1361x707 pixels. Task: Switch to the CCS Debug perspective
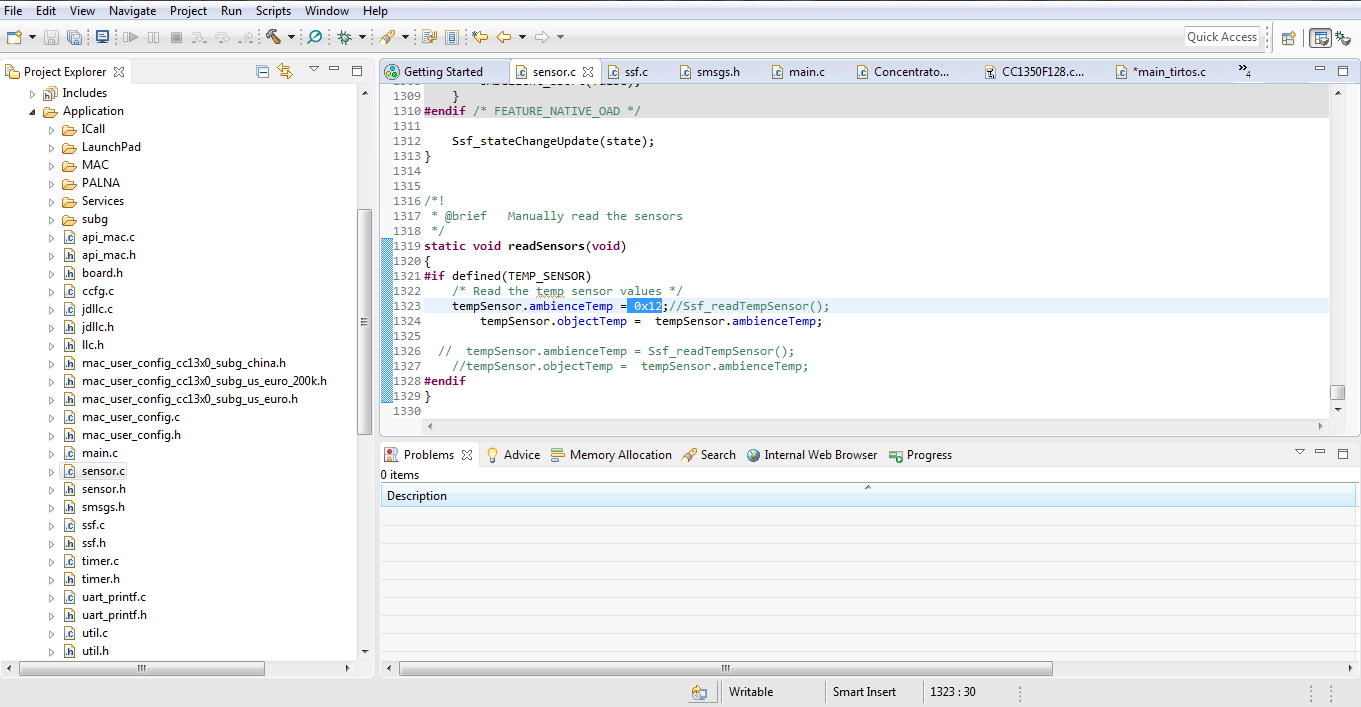1343,38
